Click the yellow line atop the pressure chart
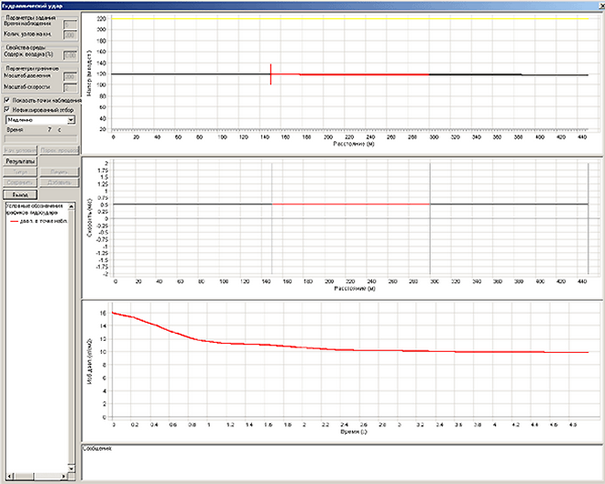This screenshot has width=605, height=484. coord(350,19)
